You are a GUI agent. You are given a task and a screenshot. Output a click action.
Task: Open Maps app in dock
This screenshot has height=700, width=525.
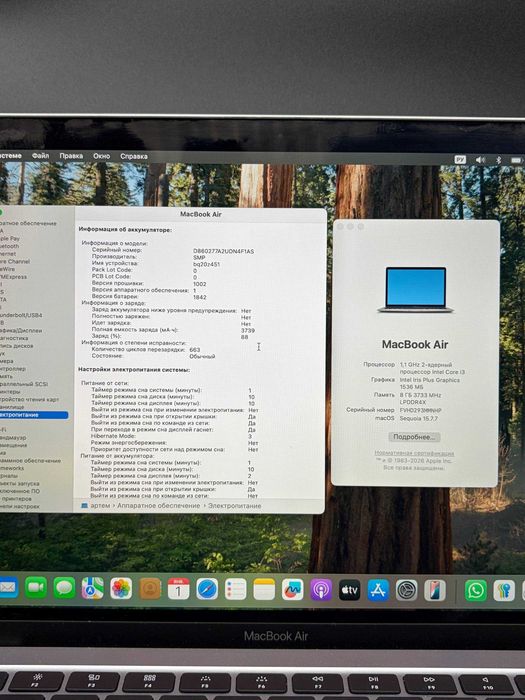coord(93,588)
